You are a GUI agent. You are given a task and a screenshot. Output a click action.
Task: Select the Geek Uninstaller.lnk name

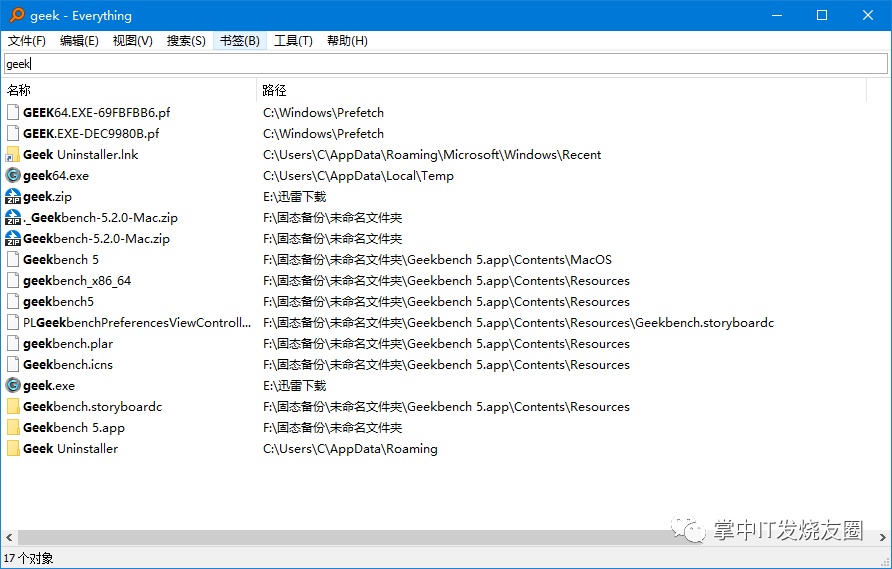click(x=80, y=155)
